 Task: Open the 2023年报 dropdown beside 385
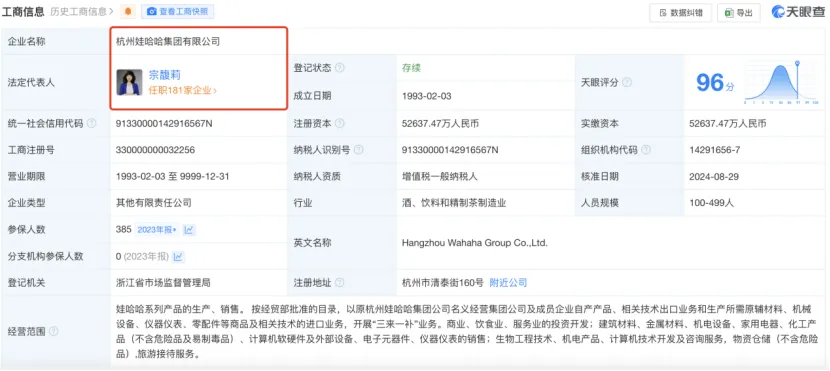tap(157, 230)
